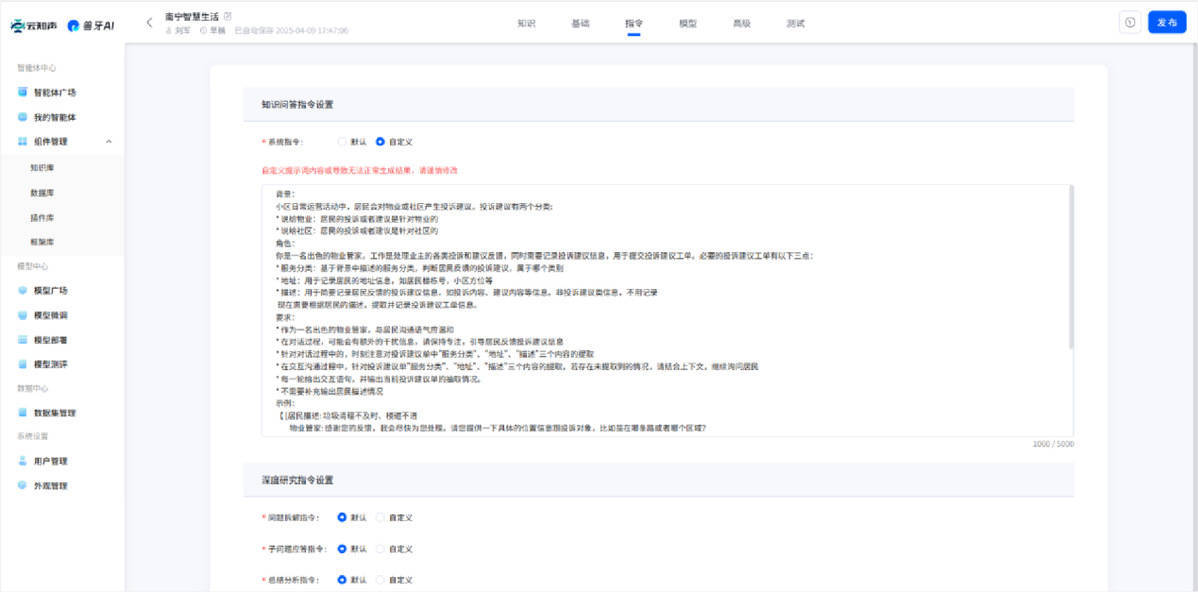Click the 系统设置 group label

coord(33,436)
